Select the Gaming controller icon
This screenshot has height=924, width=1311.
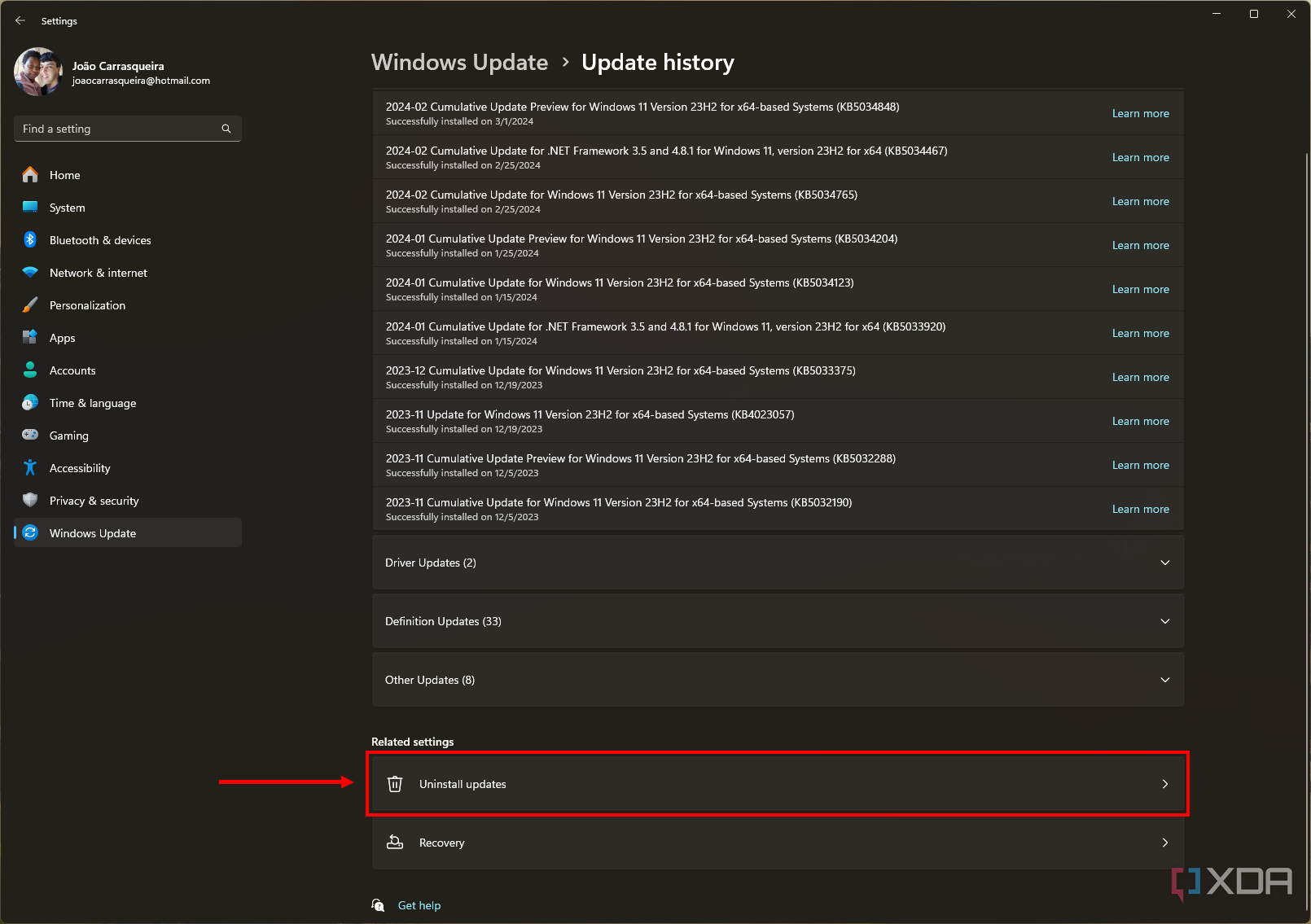30,435
